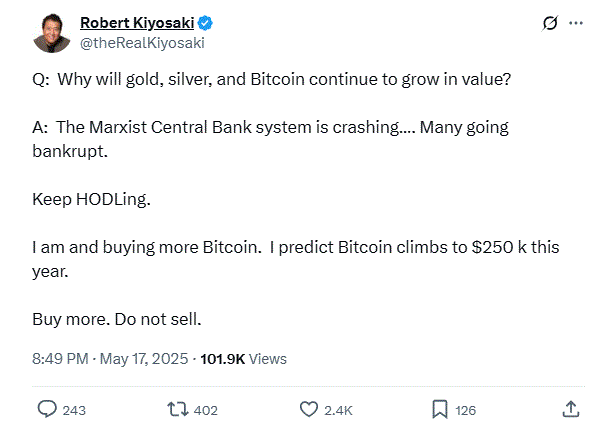Click the repost arrows icon
This screenshot has width=616, height=444.
pyautogui.click(x=178, y=409)
